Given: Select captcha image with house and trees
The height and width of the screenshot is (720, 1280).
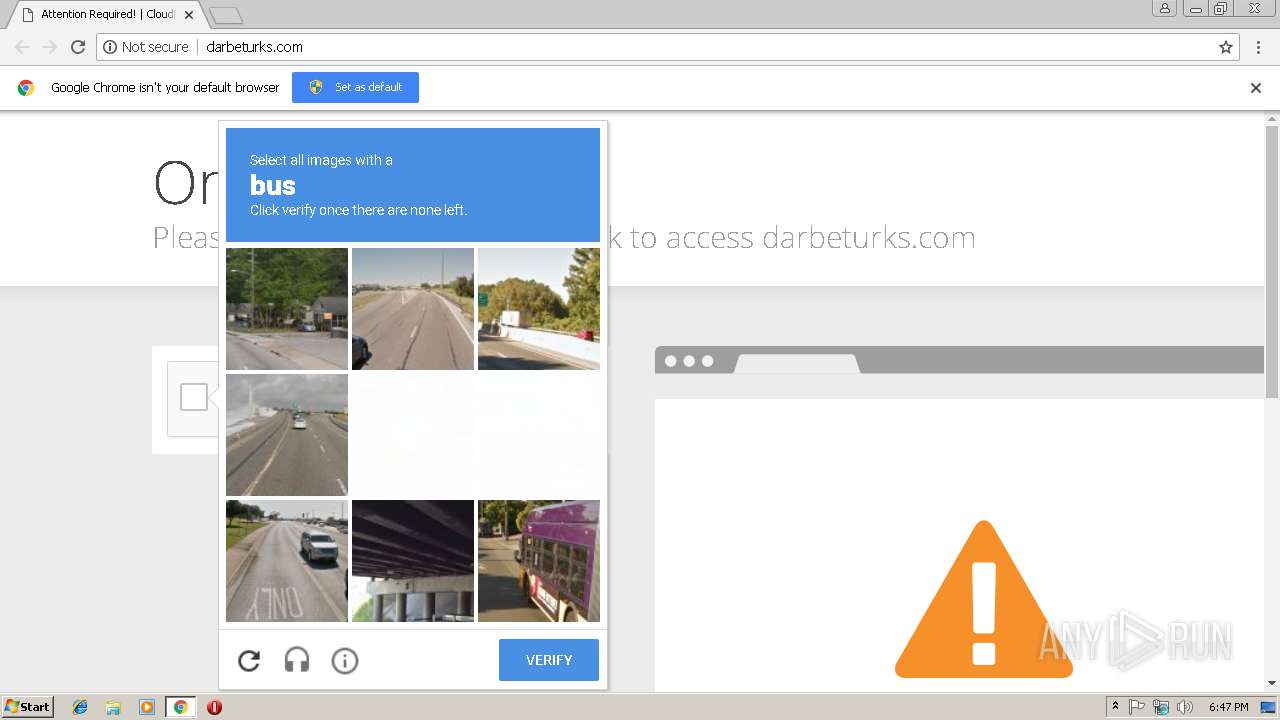Looking at the screenshot, I should 287,309.
